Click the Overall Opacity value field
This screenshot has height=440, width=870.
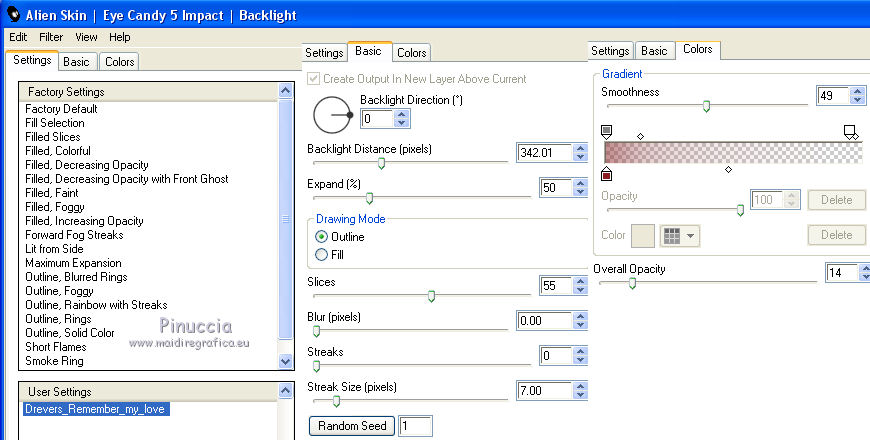pyautogui.click(x=841, y=272)
